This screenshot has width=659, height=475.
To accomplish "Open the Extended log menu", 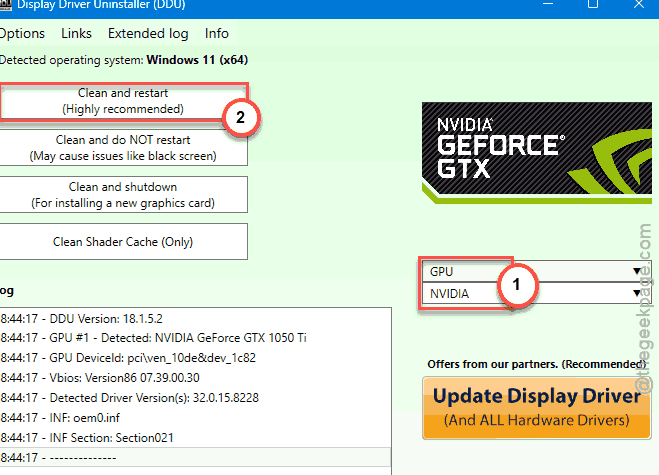I will (148, 33).
